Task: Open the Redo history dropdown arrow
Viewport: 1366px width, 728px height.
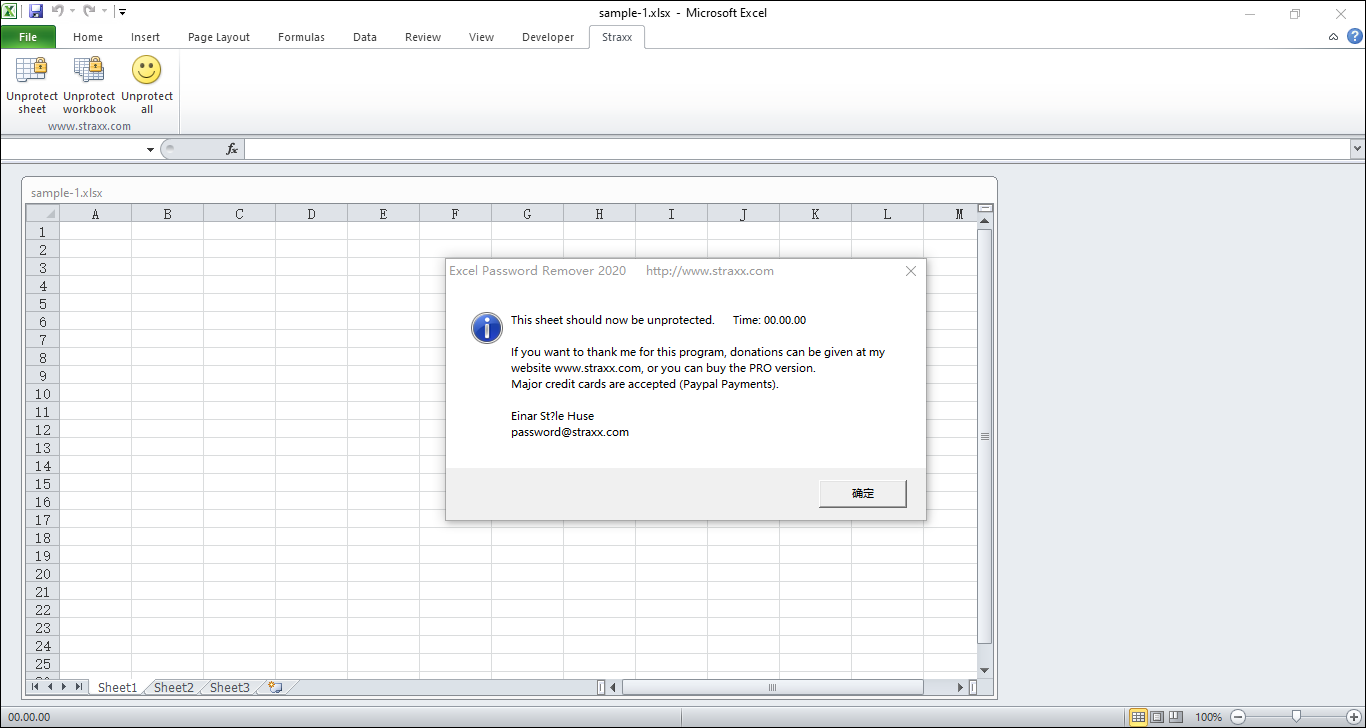Action: (x=105, y=12)
